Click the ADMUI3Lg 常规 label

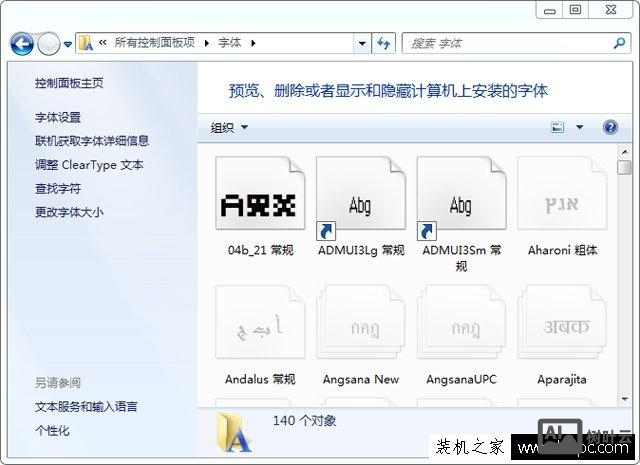click(361, 250)
